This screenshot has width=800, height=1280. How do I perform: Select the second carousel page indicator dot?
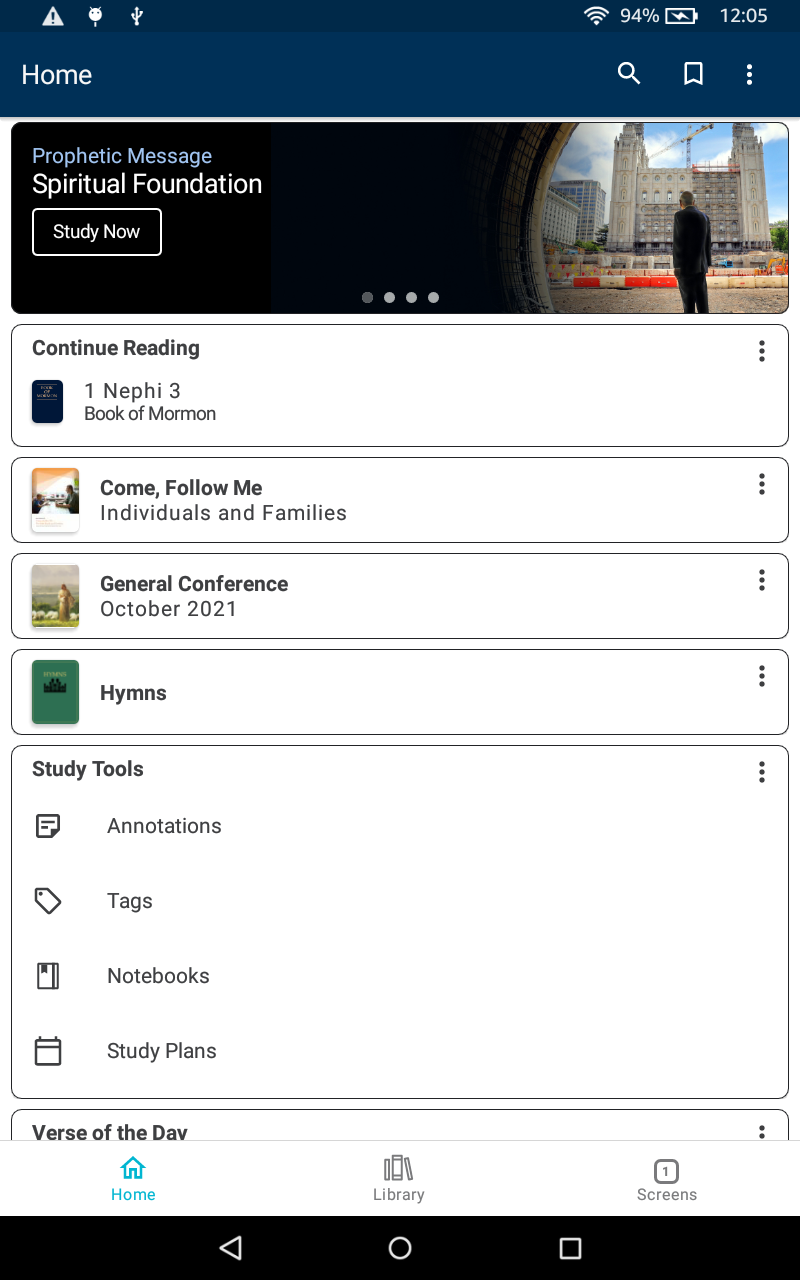389,297
